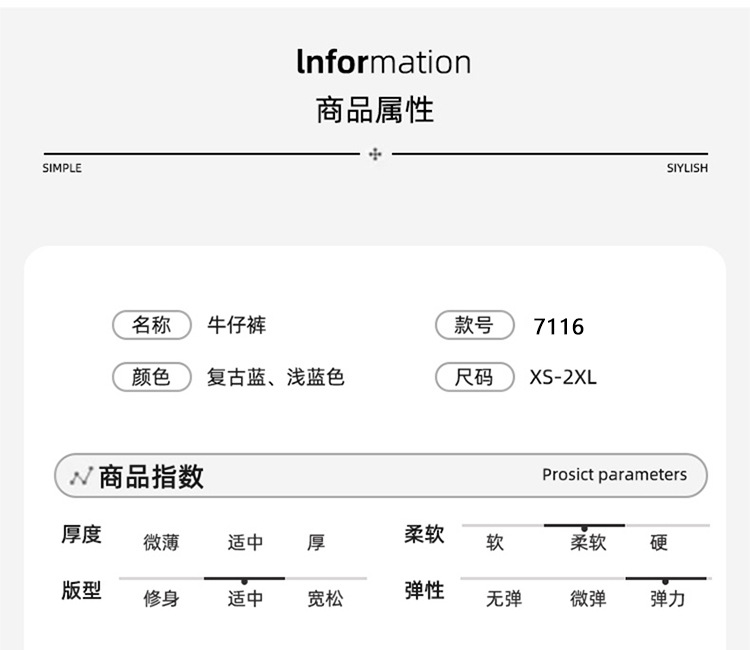
Task: Click the 版型 适中 slider marker
Action: [x=244, y=582]
